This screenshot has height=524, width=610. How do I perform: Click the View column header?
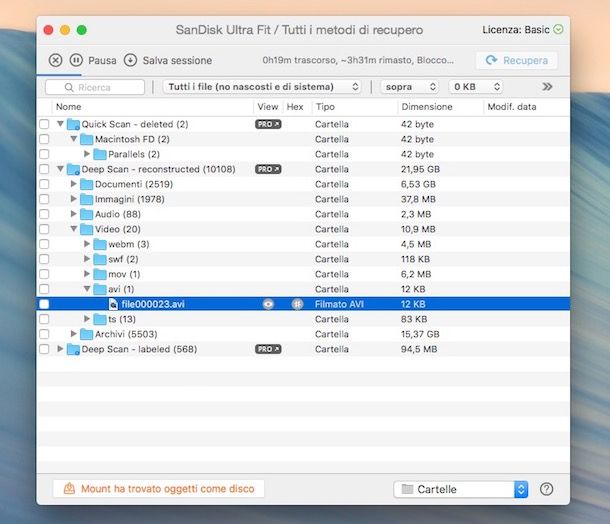(268, 107)
